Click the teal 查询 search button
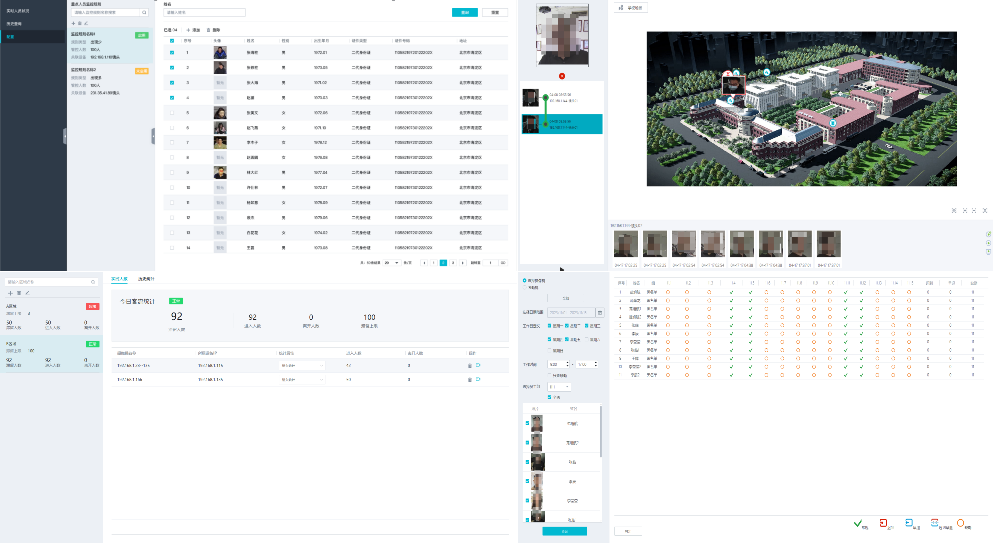The image size is (994, 544). [x=463, y=12]
